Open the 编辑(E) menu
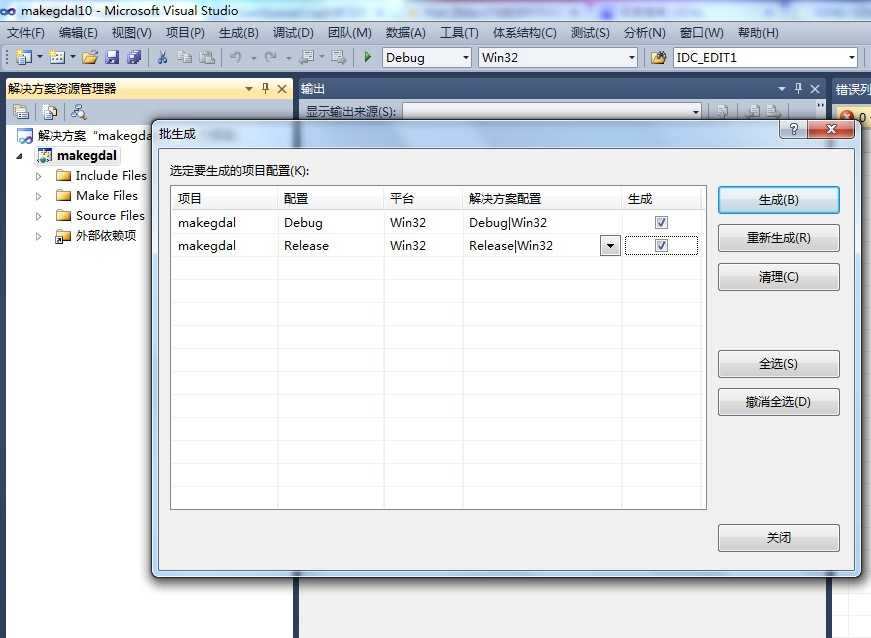The width and height of the screenshot is (871, 638). (78, 33)
